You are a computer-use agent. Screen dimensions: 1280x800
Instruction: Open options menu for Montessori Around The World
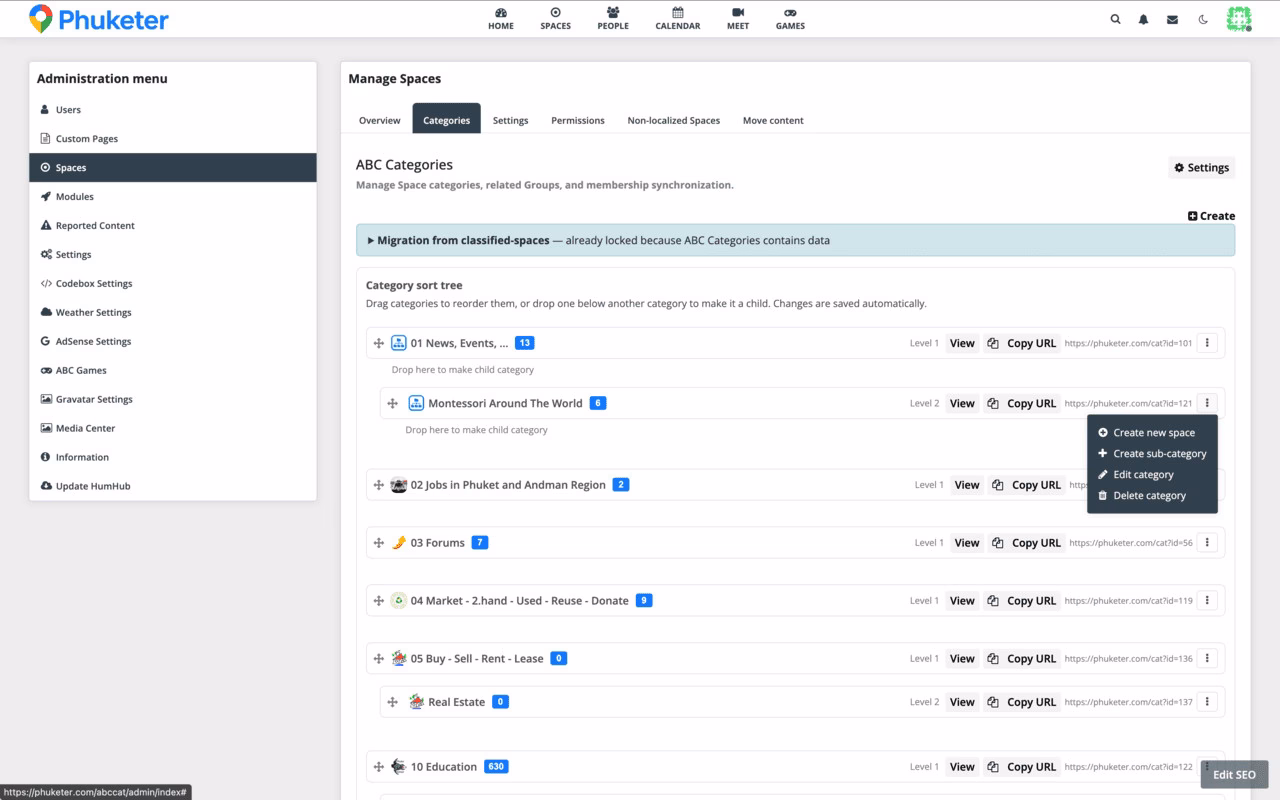coord(1207,403)
